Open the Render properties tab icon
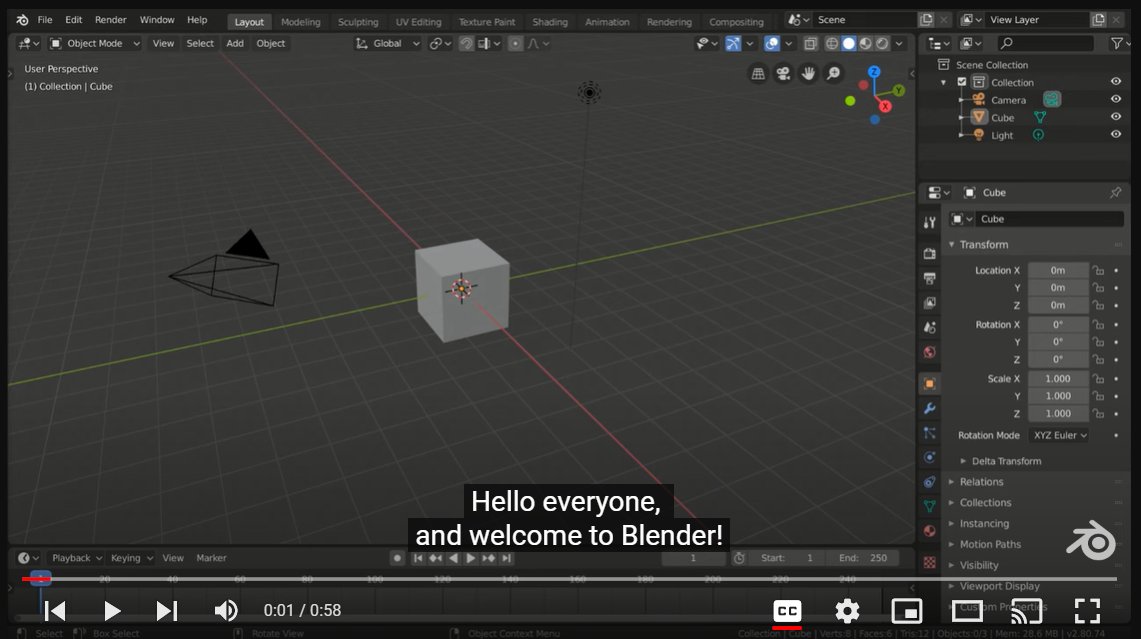 pos(929,253)
